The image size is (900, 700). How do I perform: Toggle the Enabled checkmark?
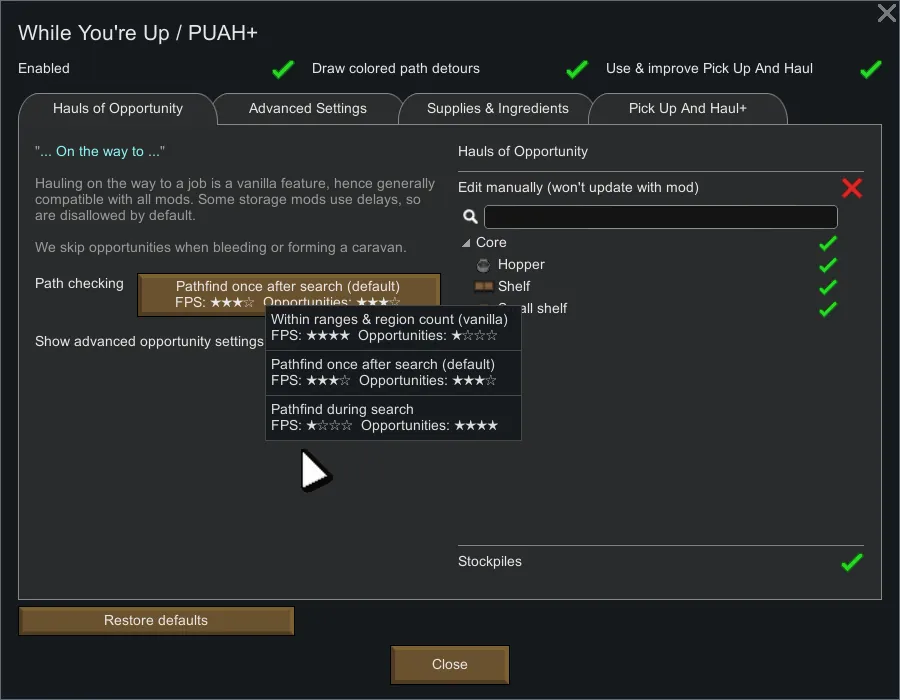283,69
